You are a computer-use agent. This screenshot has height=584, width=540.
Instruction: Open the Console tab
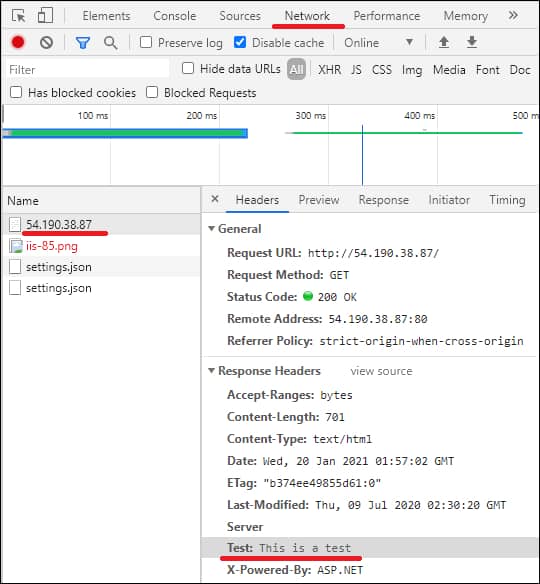(x=175, y=16)
